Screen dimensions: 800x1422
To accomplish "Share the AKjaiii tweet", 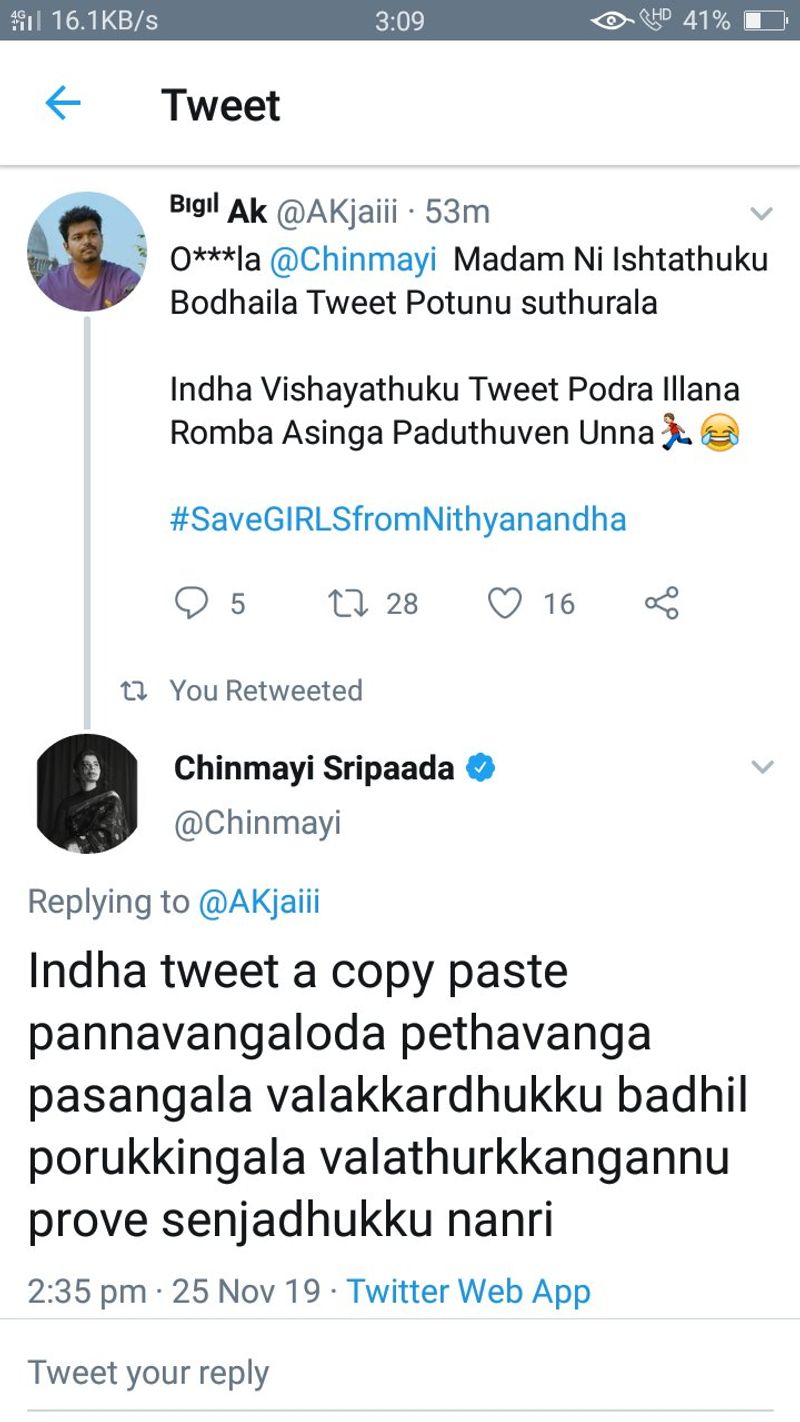I will coord(661,603).
